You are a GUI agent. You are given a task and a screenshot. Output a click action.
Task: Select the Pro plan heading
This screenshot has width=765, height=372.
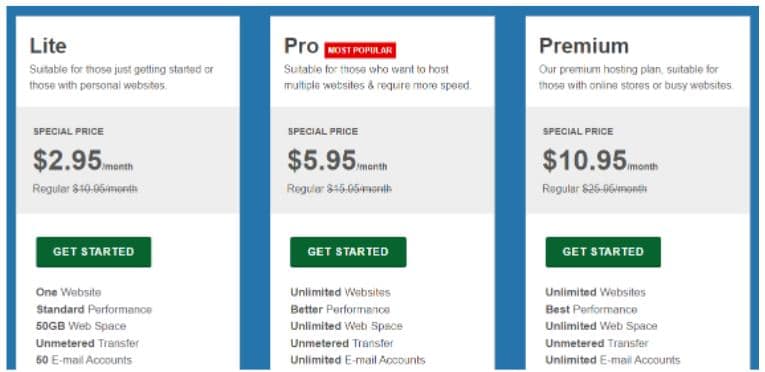click(302, 46)
